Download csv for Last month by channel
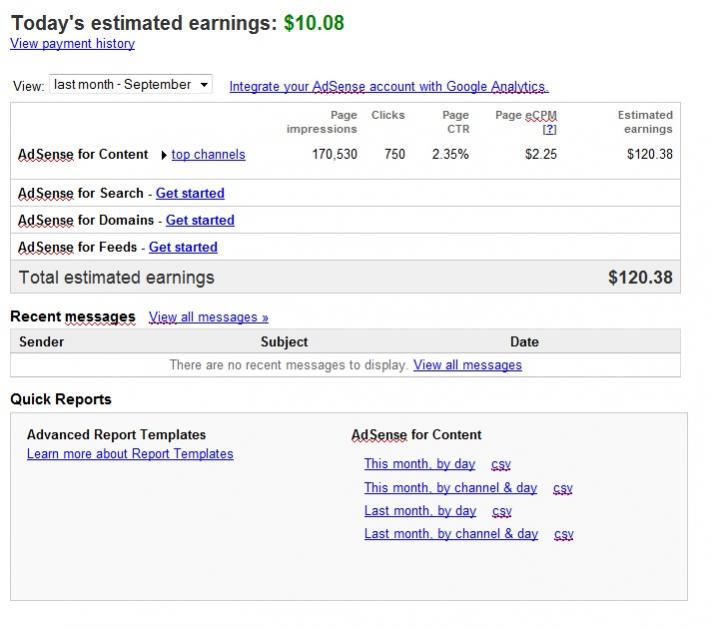 pos(563,535)
